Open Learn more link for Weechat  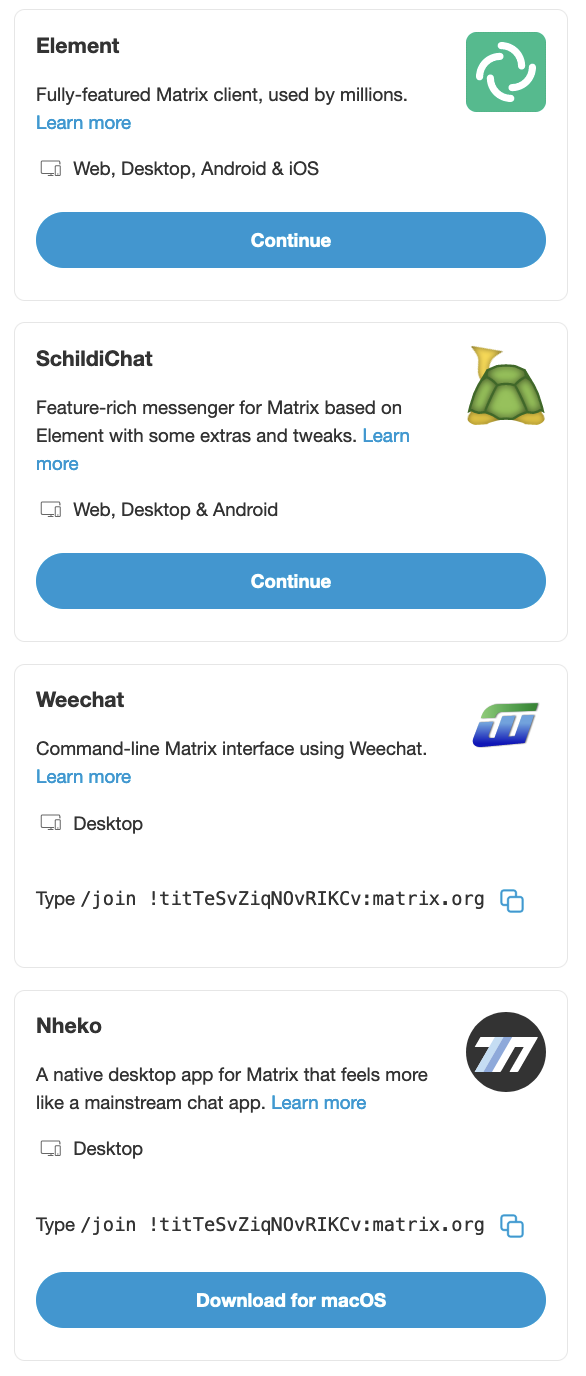pos(83,777)
